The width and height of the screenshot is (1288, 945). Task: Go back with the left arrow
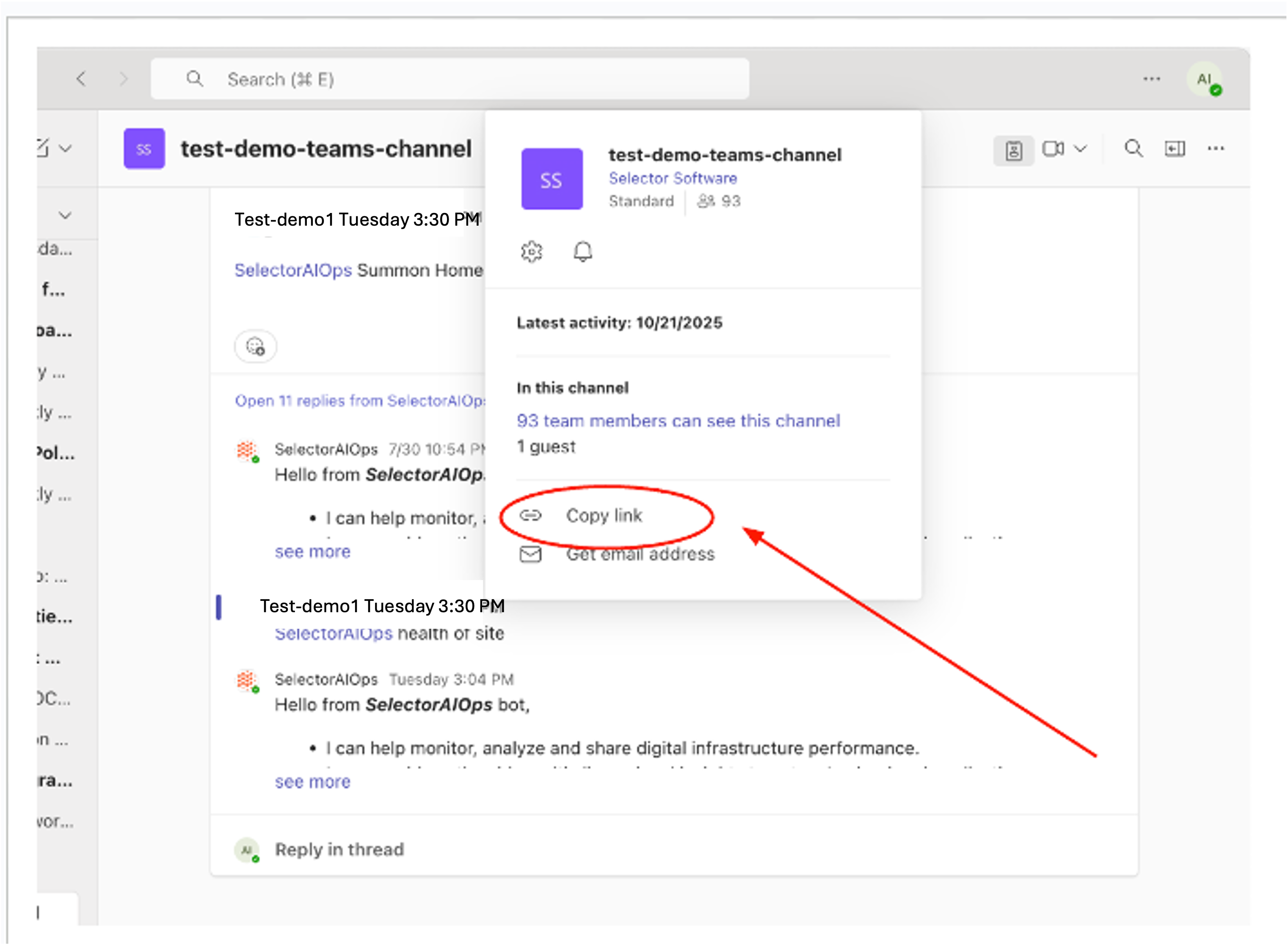(81, 79)
